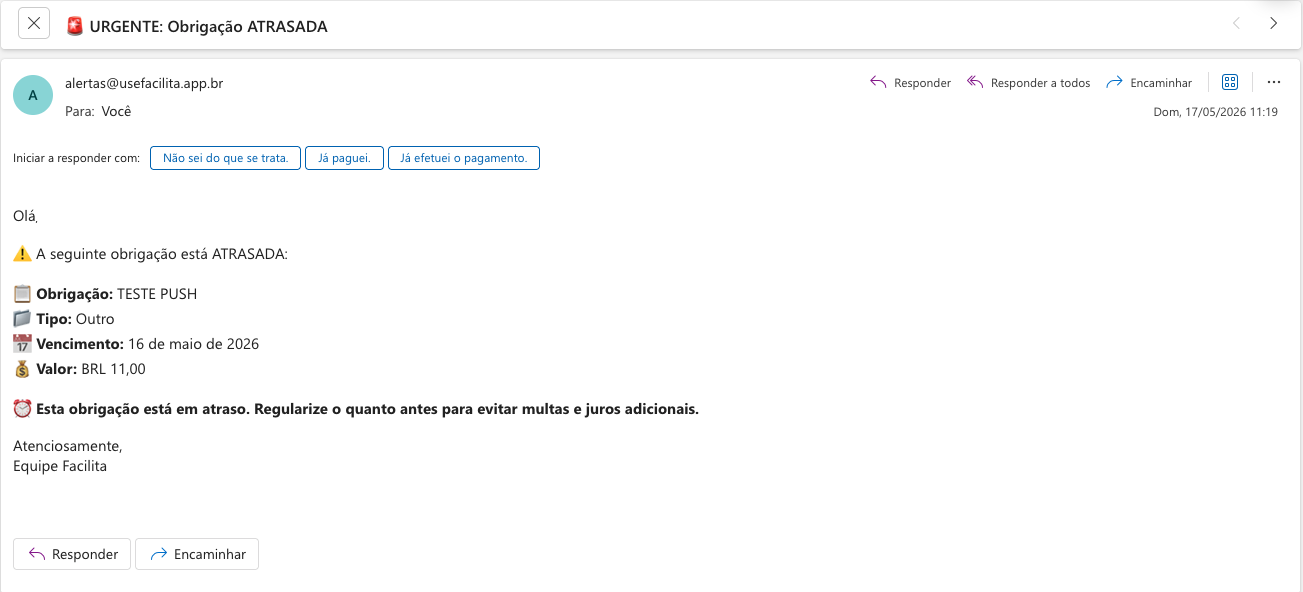Go to next message arrow

(x=1273, y=24)
